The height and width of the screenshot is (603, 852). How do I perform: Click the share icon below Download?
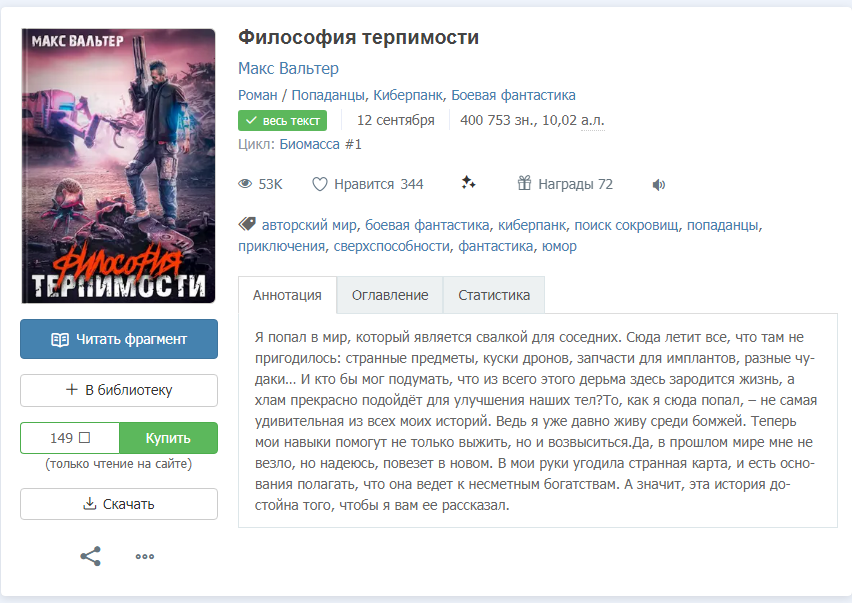click(x=91, y=556)
